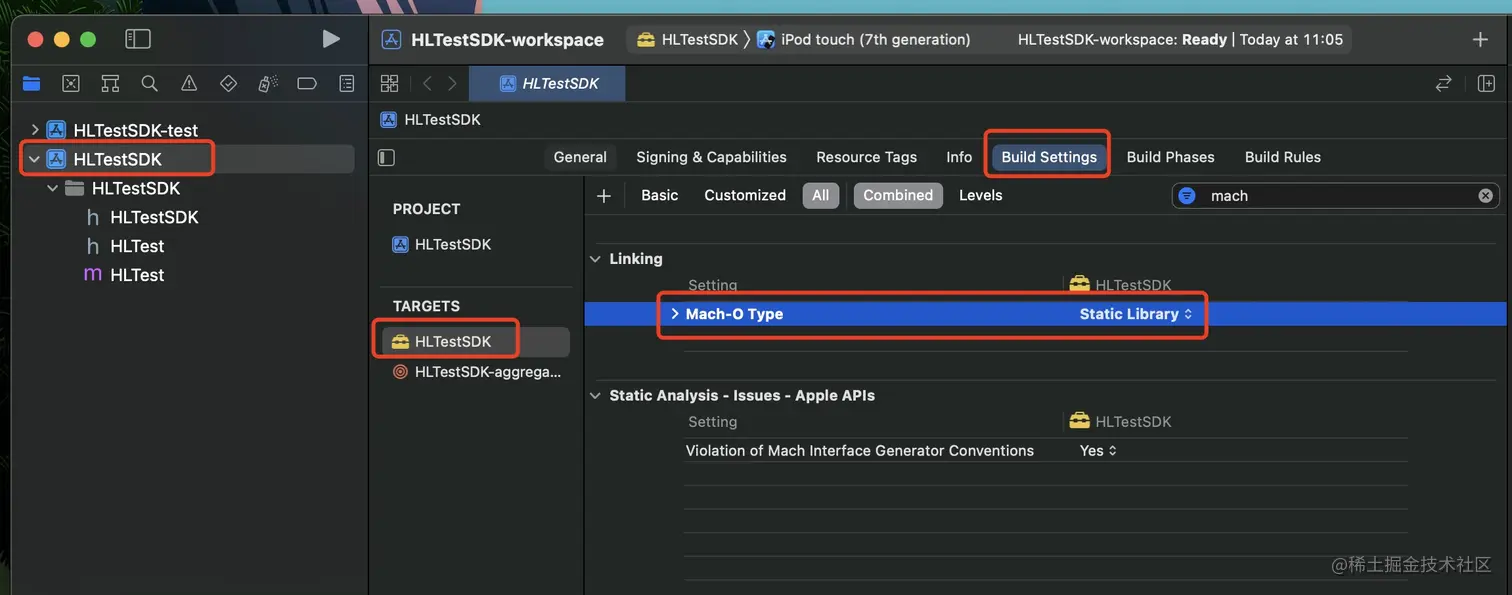
Task: Switch to Combined view
Action: [x=898, y=196]
